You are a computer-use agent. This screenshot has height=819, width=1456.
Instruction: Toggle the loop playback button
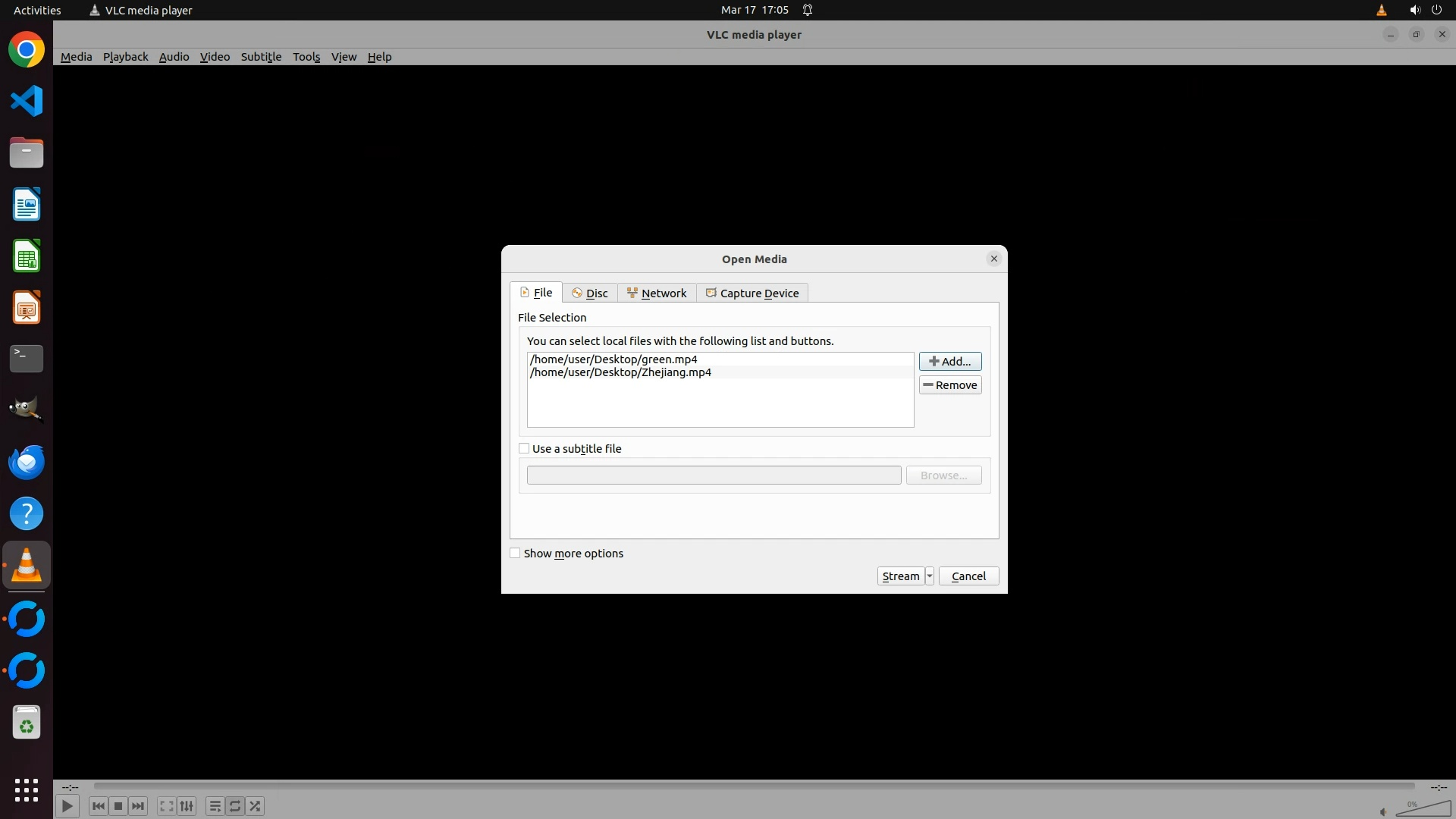235,806
